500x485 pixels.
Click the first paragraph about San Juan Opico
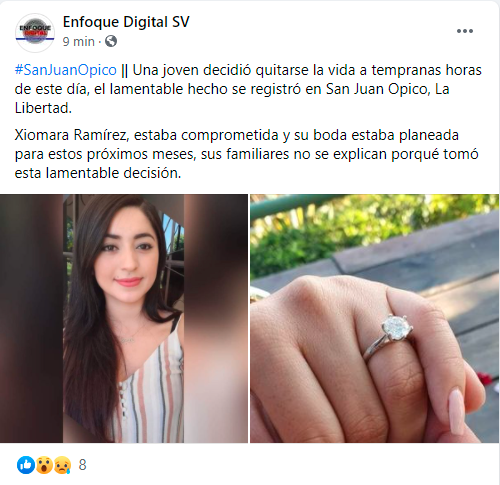click(x=248, y=89)
